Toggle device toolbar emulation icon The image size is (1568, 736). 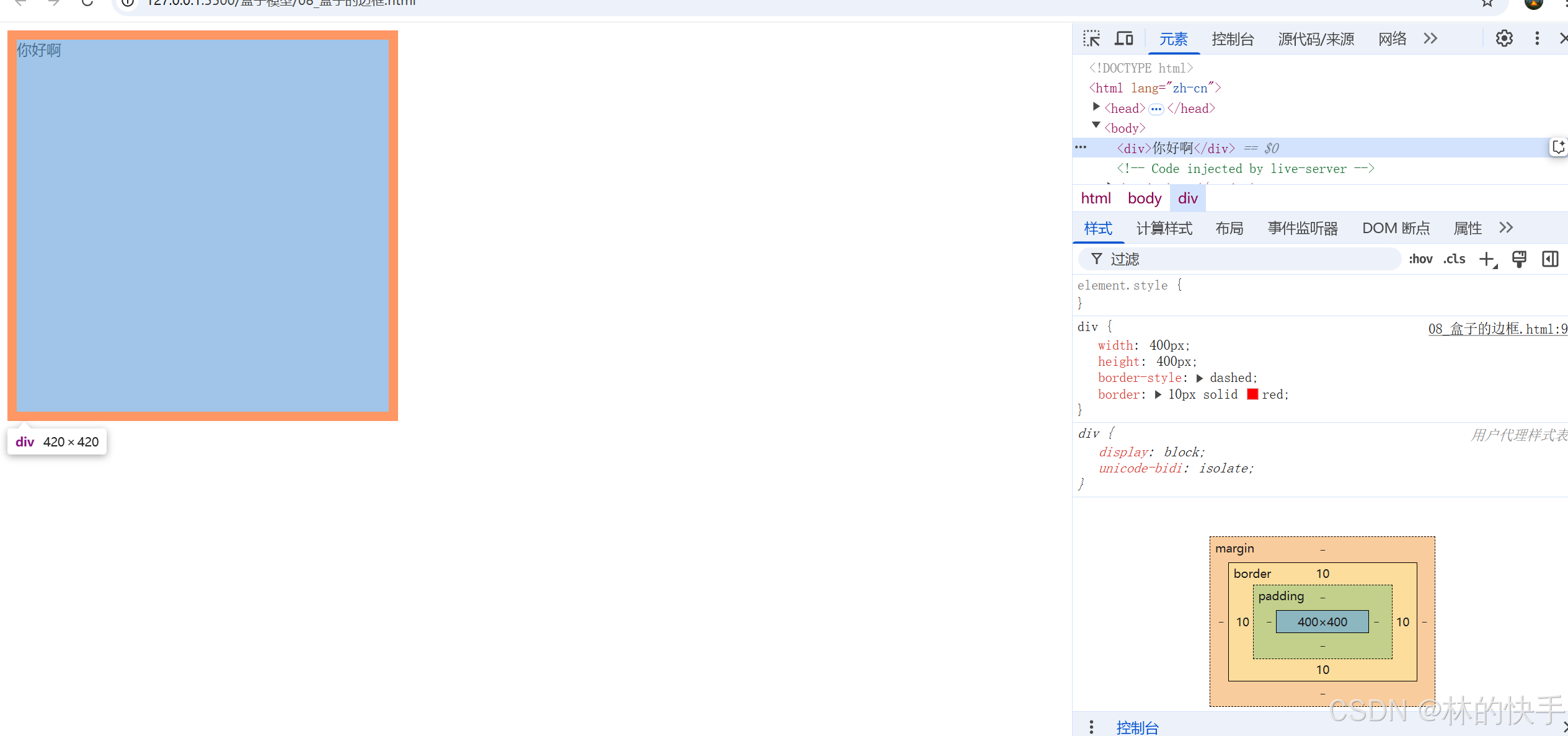click(1123, 38)
